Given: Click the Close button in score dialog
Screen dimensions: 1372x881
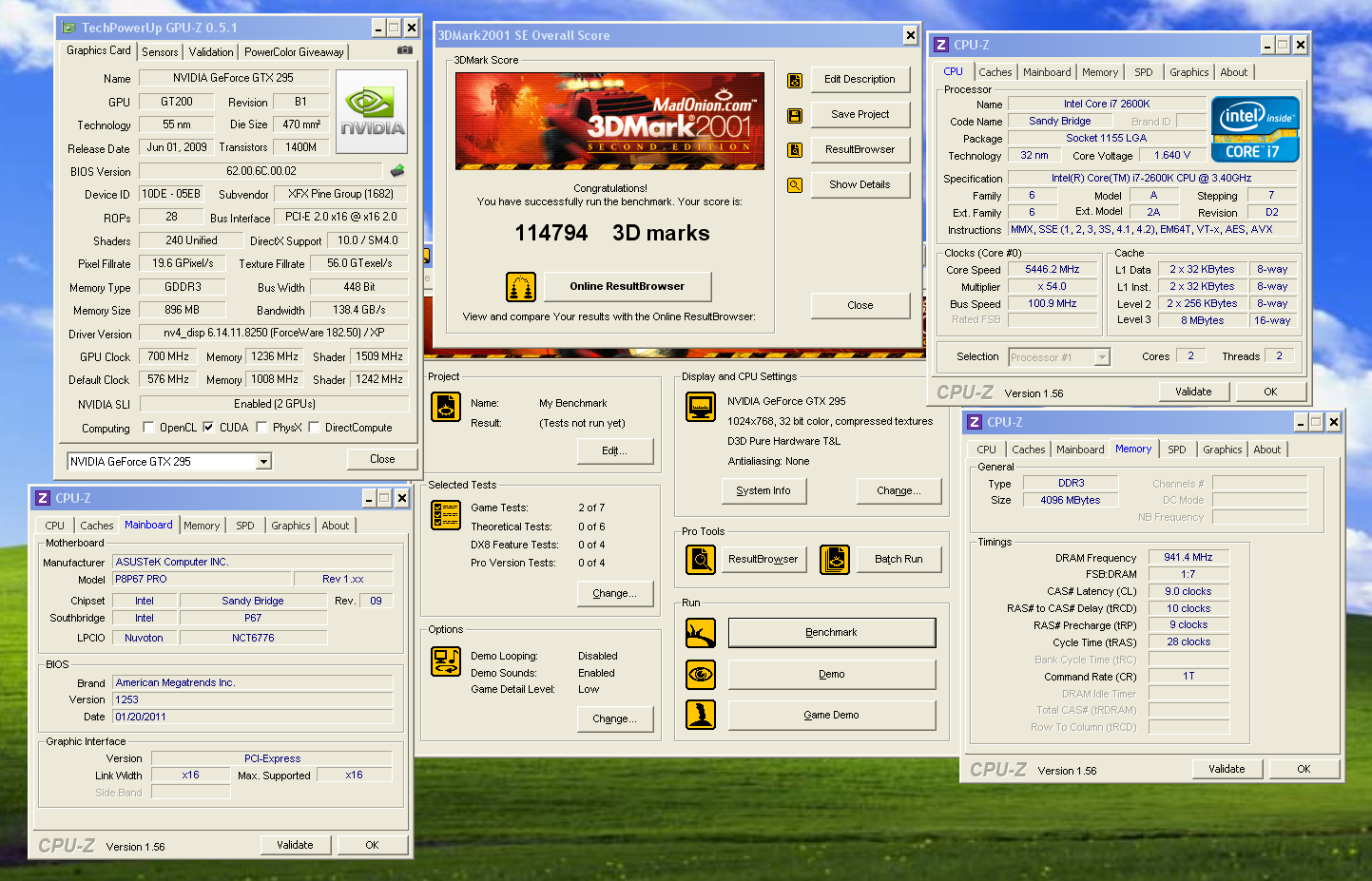Looking at the screenshot, I should [860, 305].
